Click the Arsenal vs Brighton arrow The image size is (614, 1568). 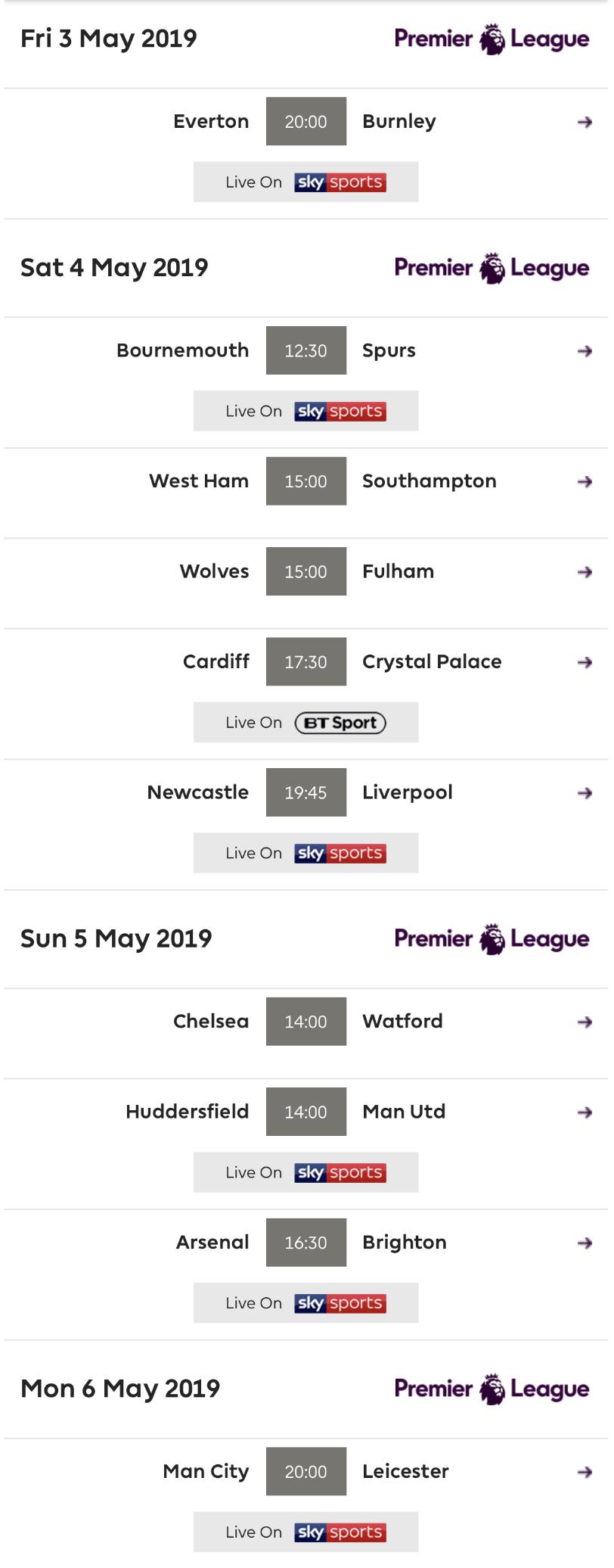(585, 1243)
